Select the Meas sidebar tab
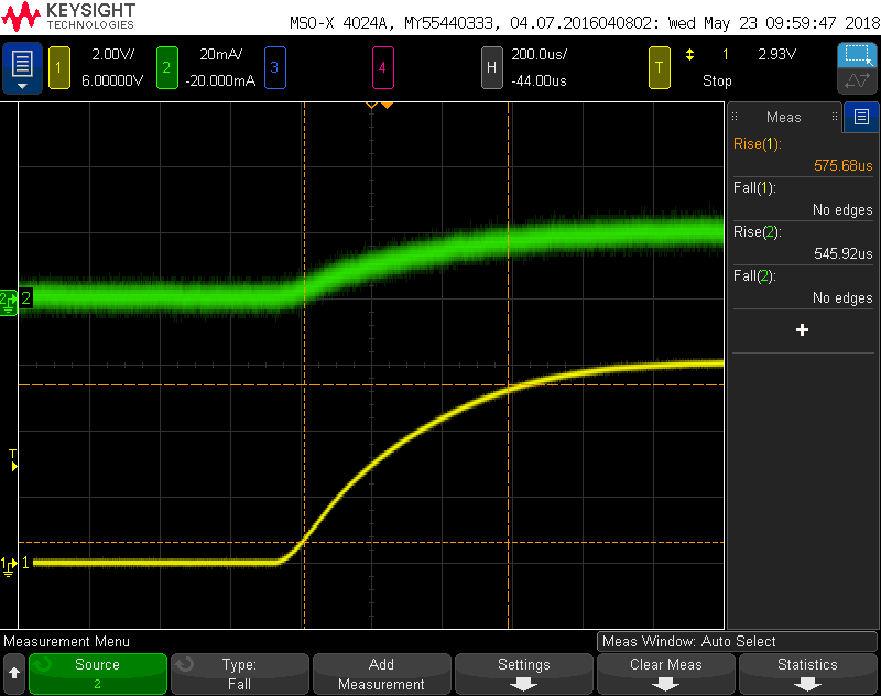The height and width of the screenshot is (696, 881). [x=784, y=117]
